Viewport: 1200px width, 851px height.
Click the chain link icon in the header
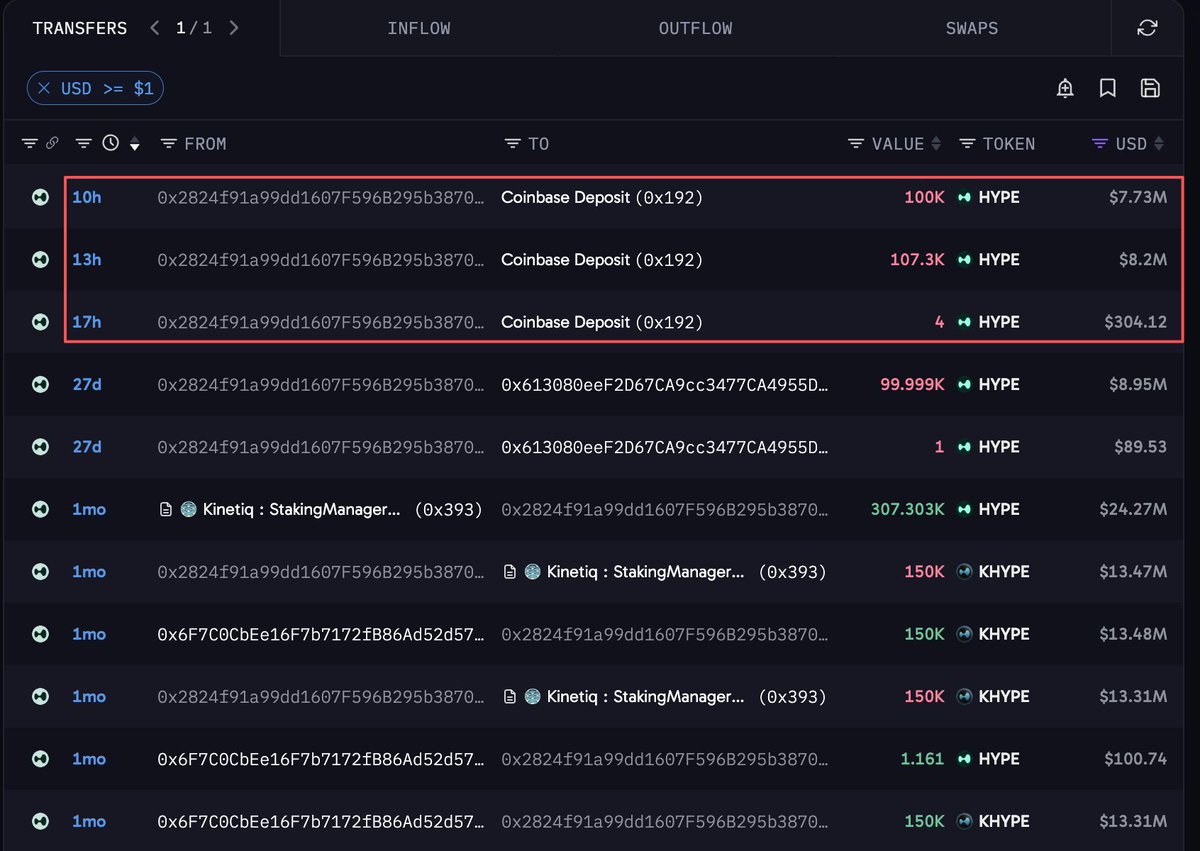[53, 144]
